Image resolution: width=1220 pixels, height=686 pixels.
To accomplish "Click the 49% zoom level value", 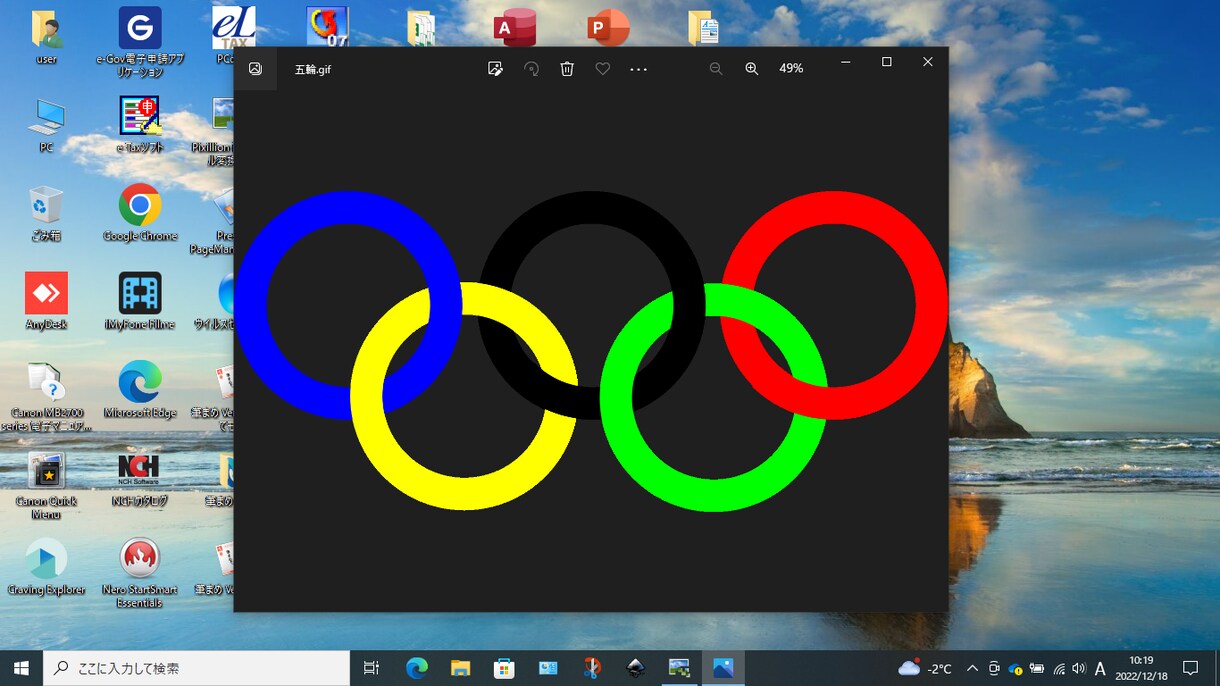I will tap(791, 68).
